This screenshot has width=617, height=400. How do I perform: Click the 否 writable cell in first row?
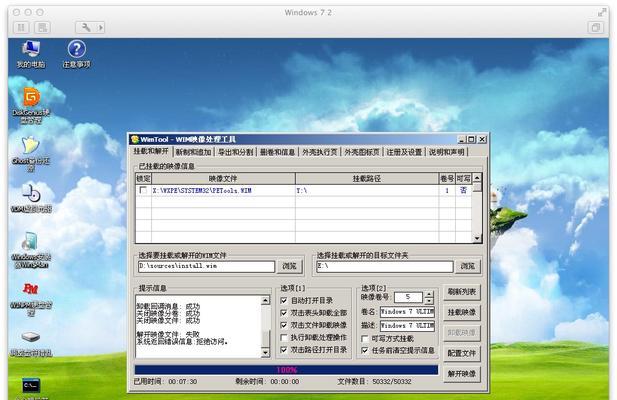(x=463, y=190)
